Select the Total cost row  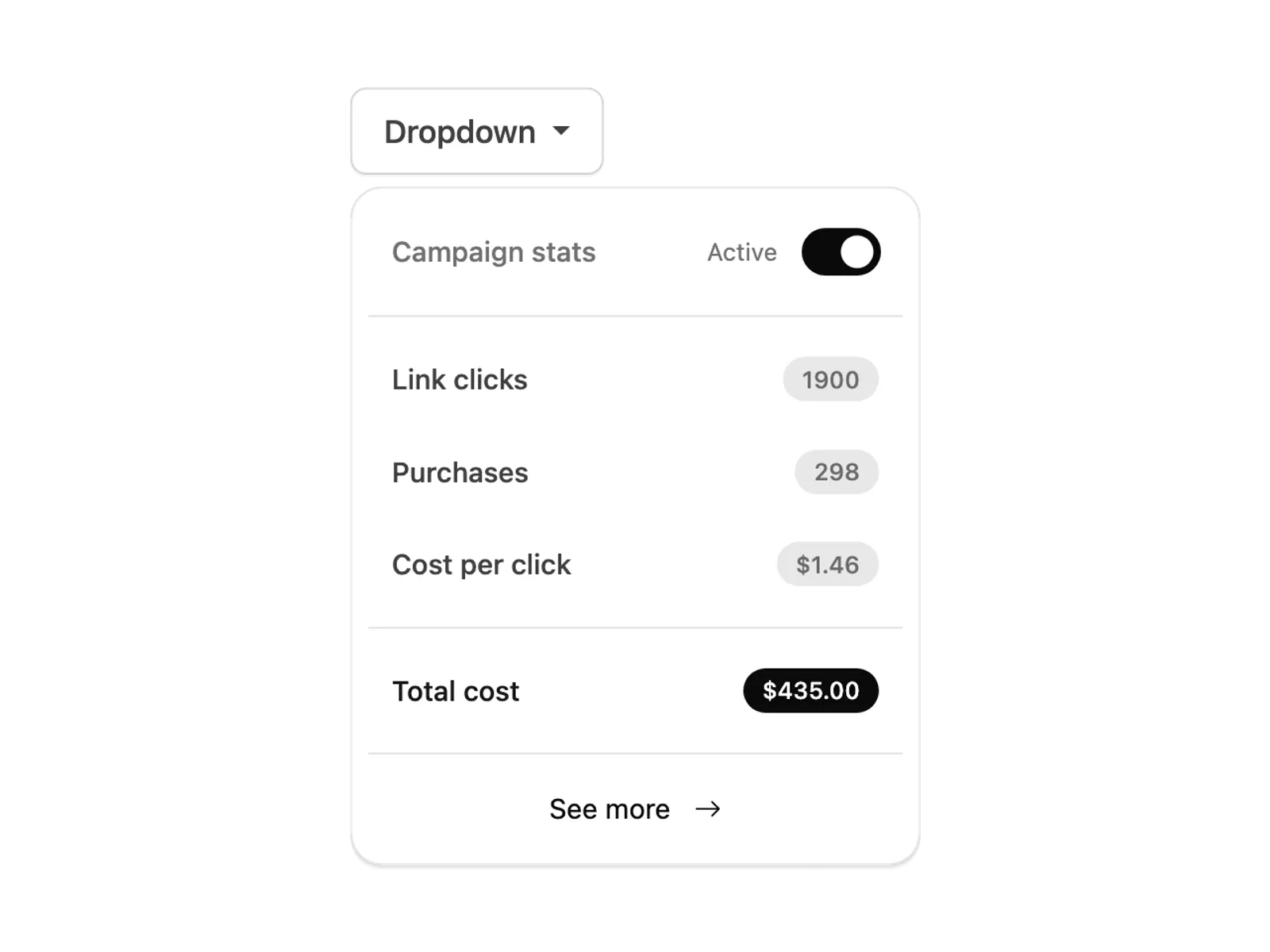635,691
